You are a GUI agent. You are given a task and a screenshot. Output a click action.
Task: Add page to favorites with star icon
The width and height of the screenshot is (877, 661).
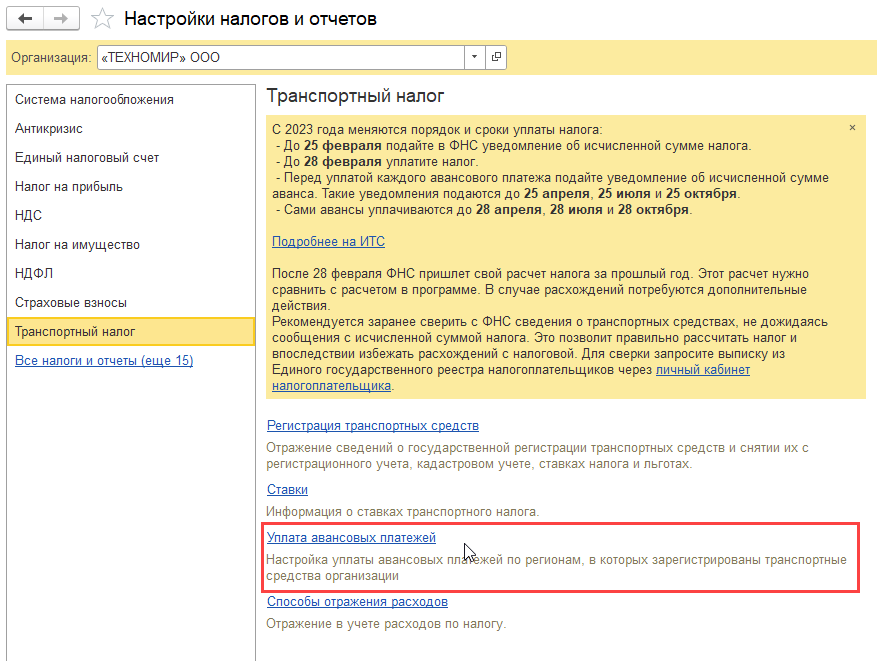click(x=102, y=18)
